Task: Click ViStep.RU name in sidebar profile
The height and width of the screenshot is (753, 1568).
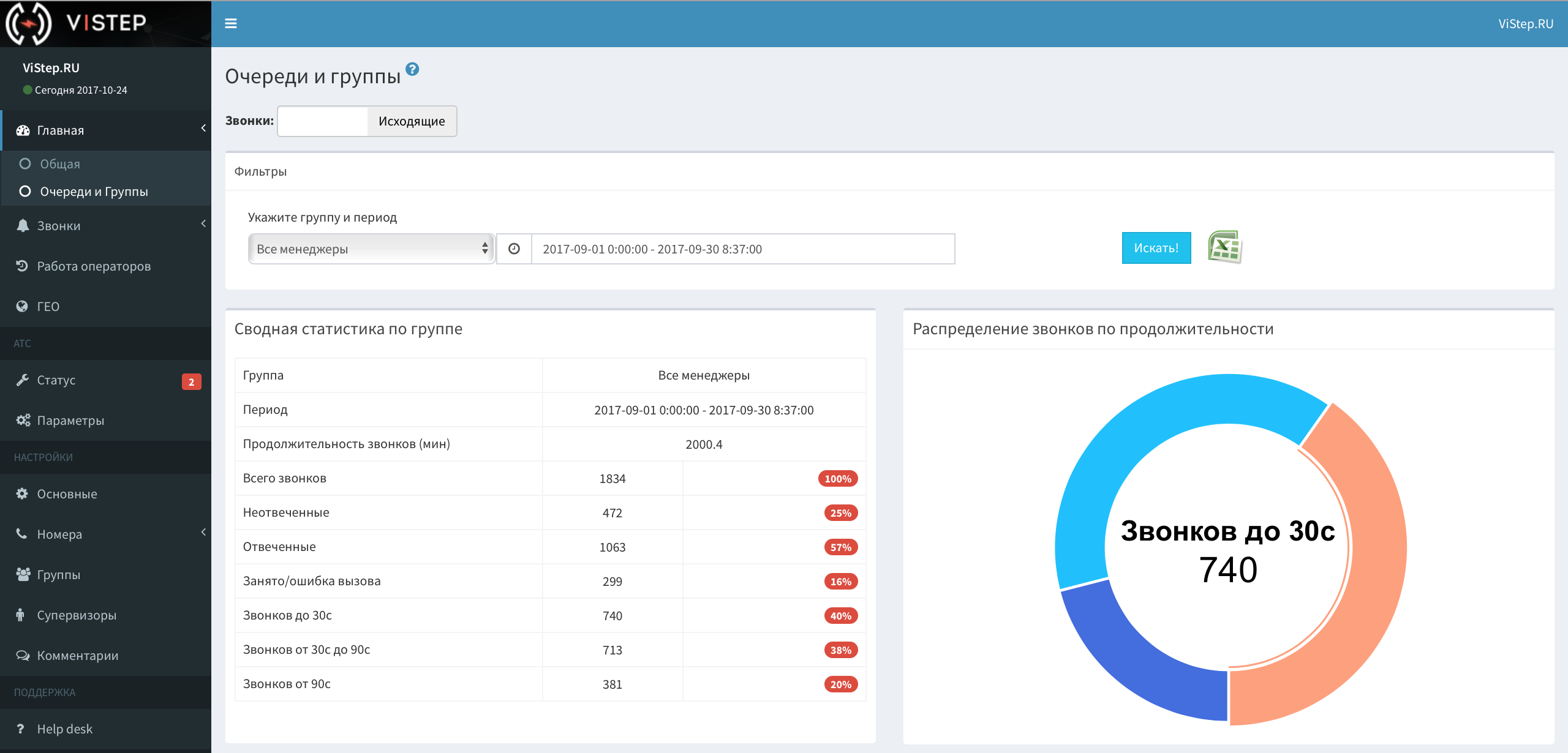Action: click(51, 67)
